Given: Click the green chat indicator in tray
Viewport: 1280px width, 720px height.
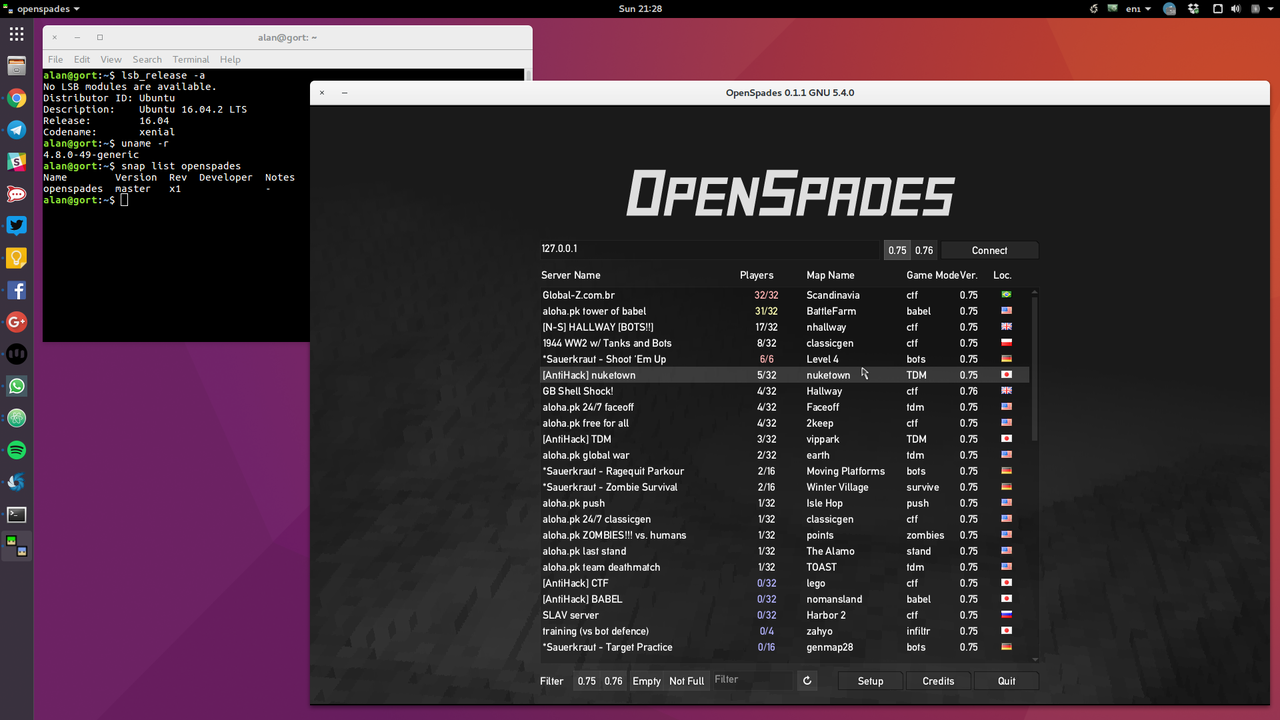Looking at the screenshot, I should [x=1112, y=8].
